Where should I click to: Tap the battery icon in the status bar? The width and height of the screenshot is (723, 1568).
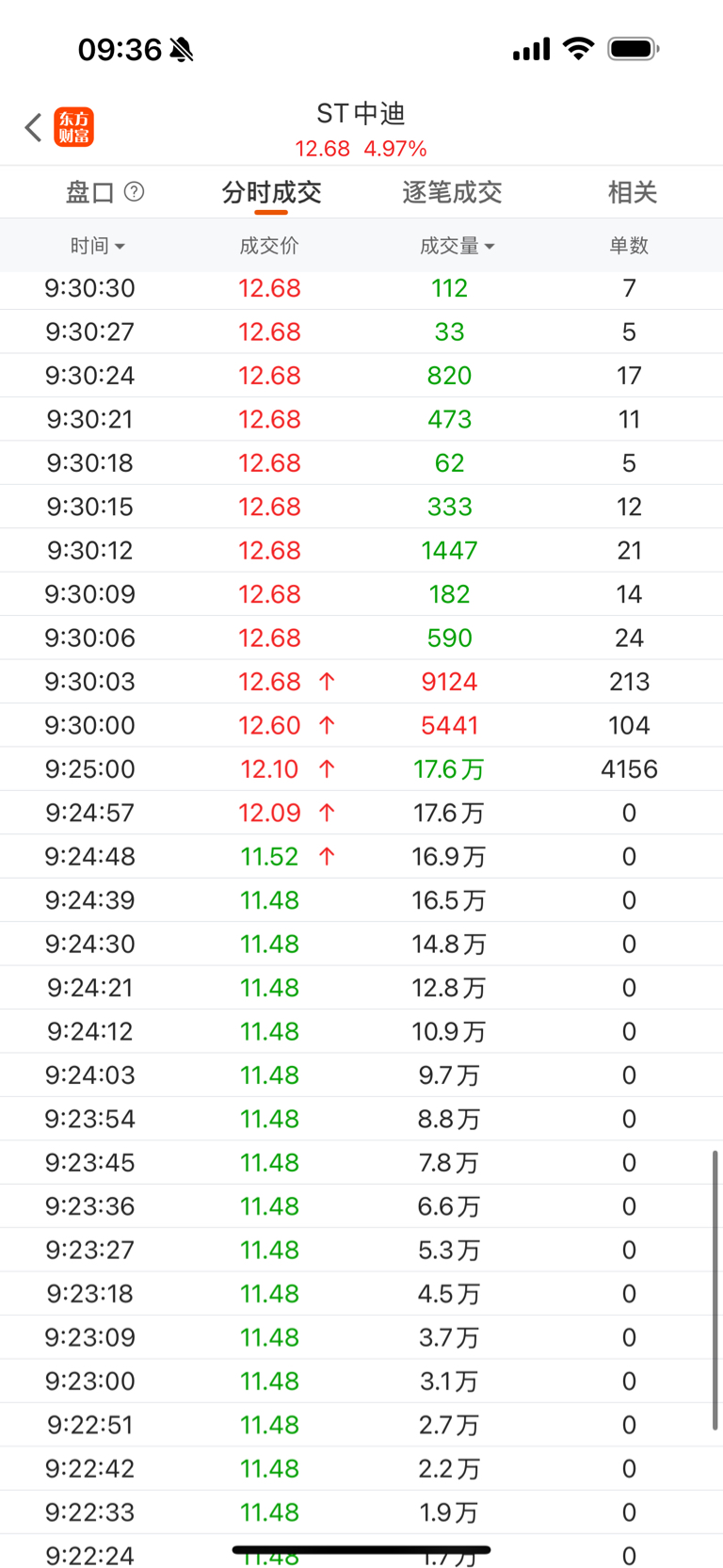[633, 48]
